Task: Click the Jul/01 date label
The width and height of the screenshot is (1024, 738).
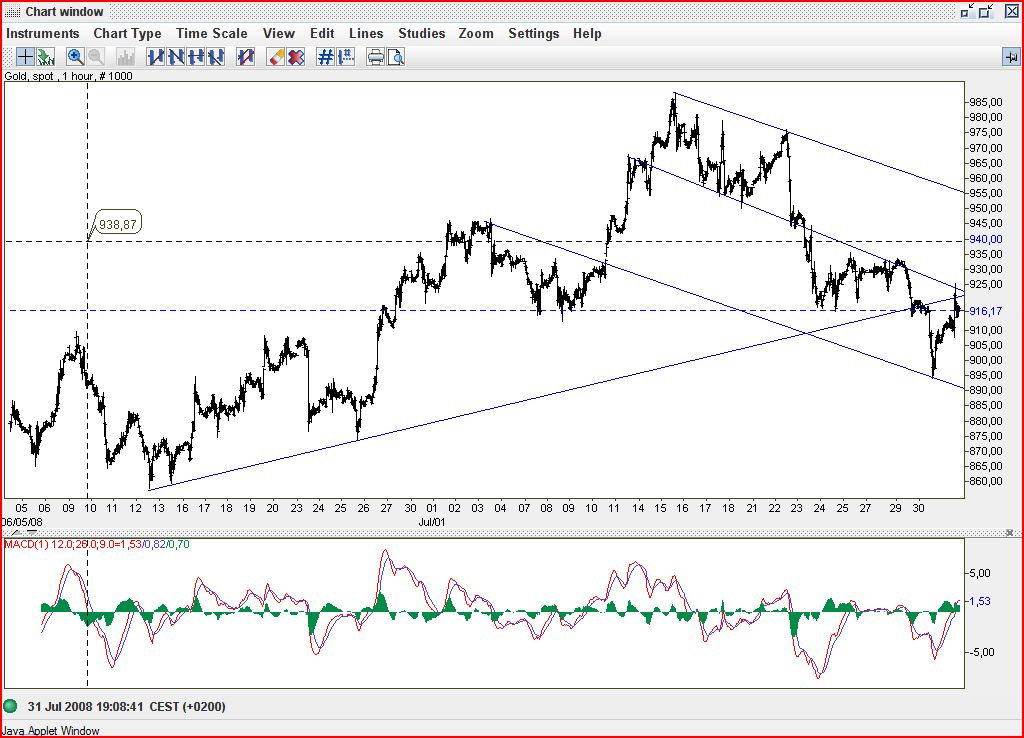Action: (431, 522)
